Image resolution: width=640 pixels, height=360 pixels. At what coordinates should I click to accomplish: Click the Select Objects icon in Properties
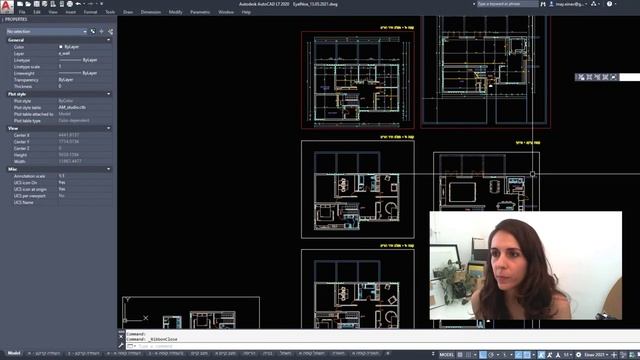[102, 31]
